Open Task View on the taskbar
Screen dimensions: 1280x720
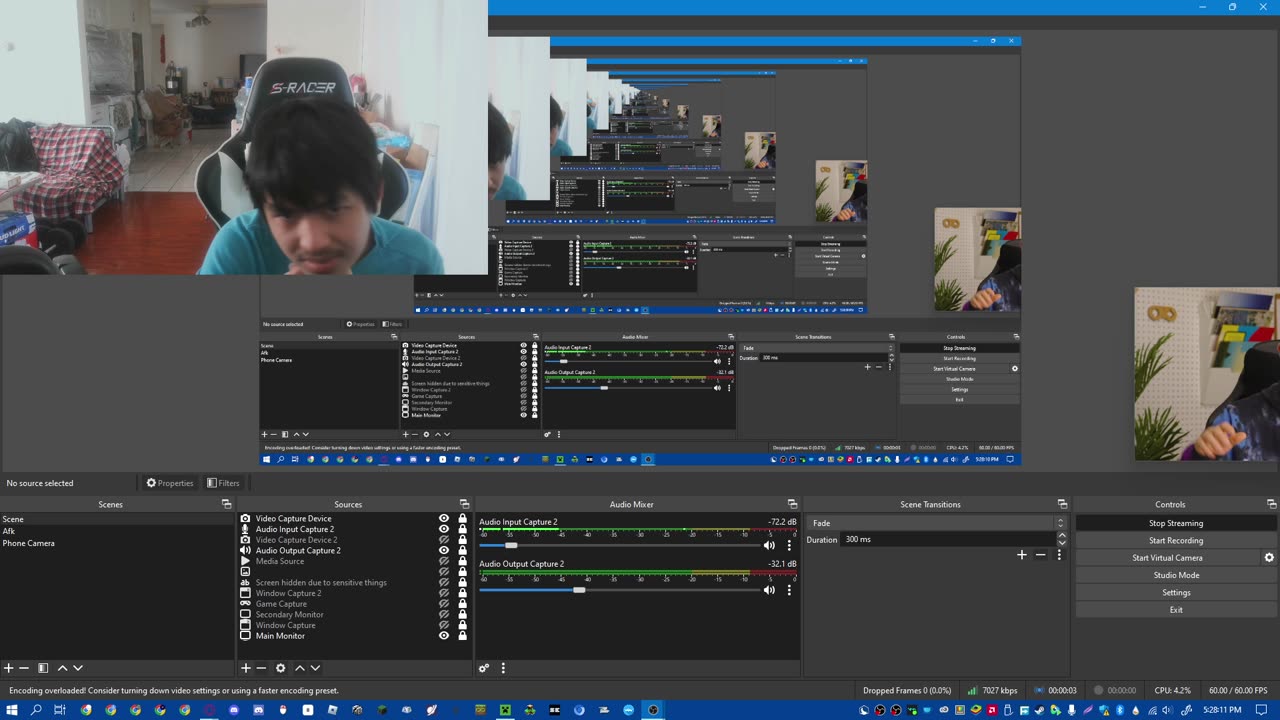60,710
